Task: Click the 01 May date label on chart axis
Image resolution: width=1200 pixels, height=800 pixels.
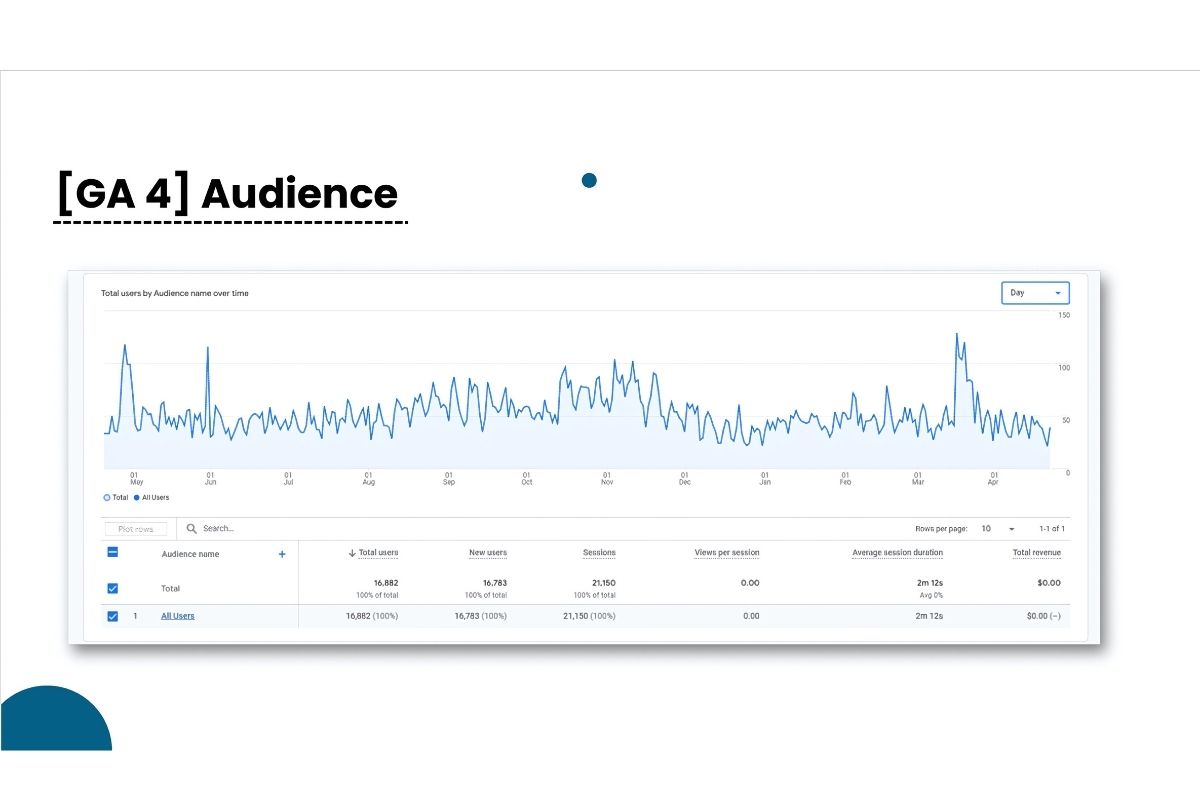Action: [136, 478]
